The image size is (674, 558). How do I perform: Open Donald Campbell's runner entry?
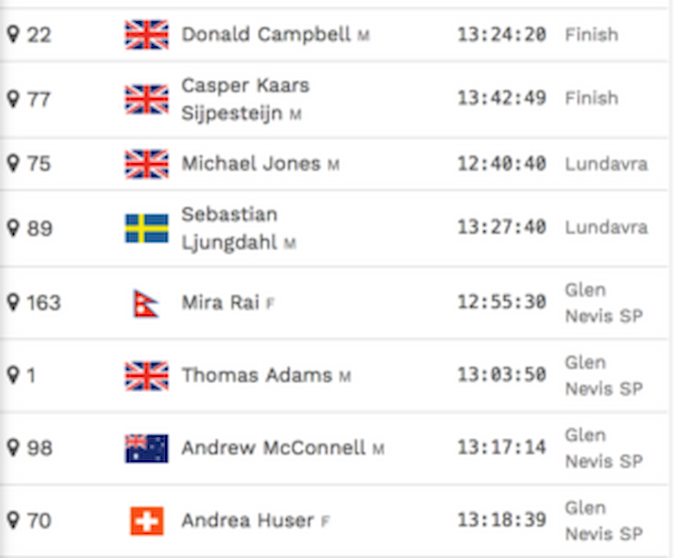(276, 34)
